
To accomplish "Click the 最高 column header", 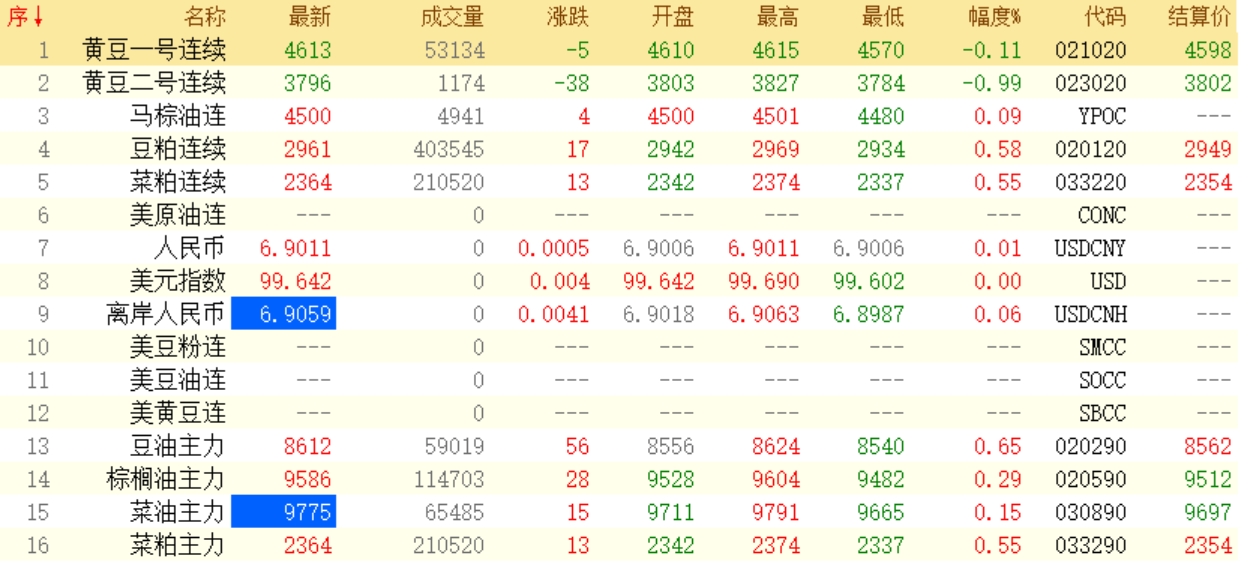I will point(778,17).
